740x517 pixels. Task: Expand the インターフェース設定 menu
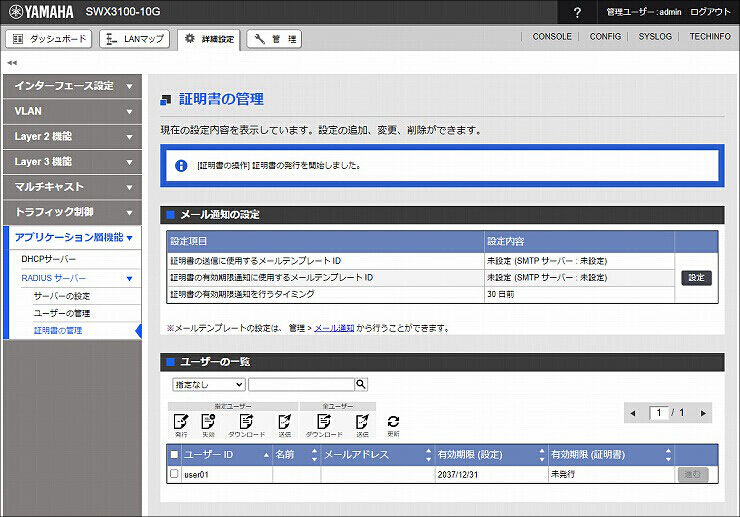pyautogui.click(x=72, y=86)
